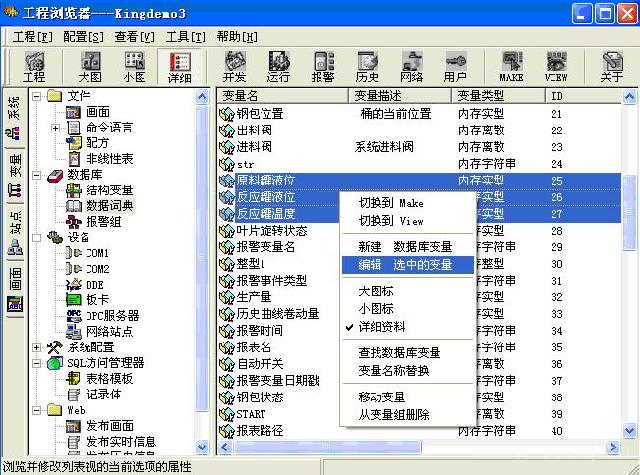Choose 从变量组删除 in context menu
The width and height of the screenshot is (640, 475).
pos(407,415)
